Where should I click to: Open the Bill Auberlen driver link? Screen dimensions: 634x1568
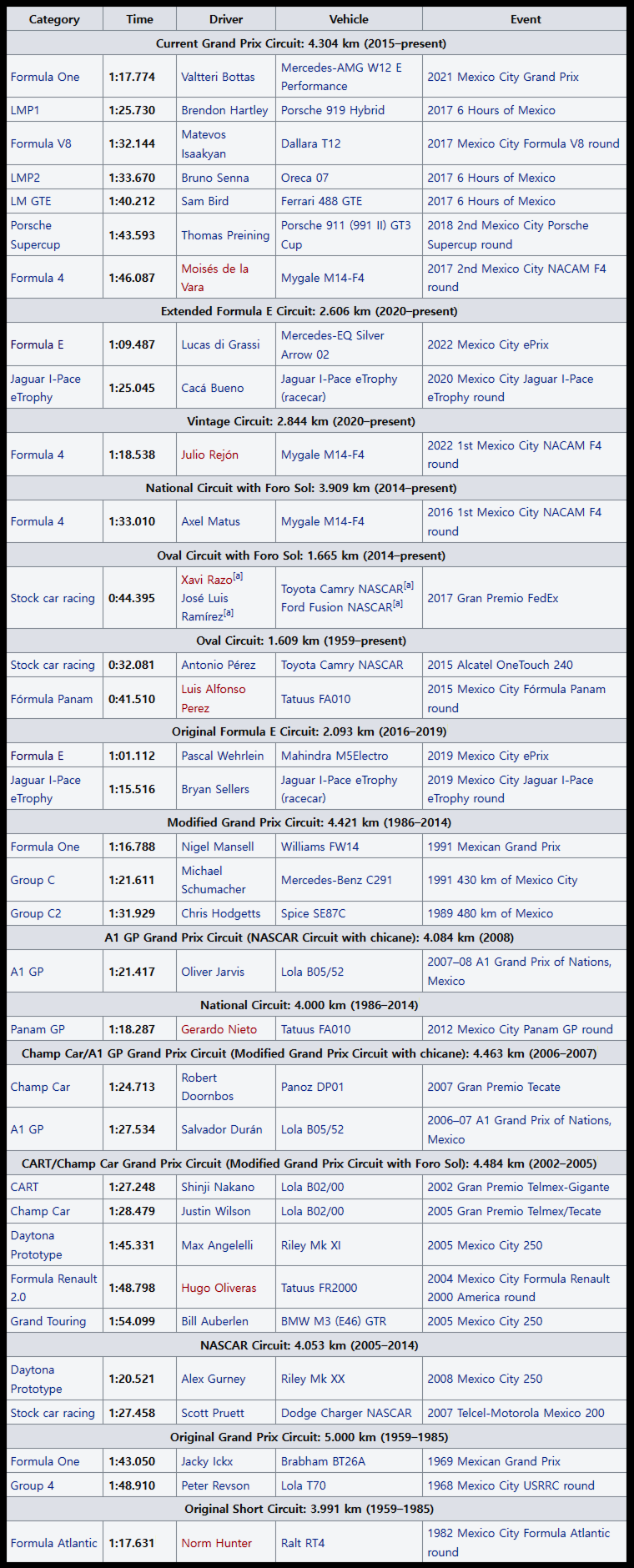point(214,1321)
